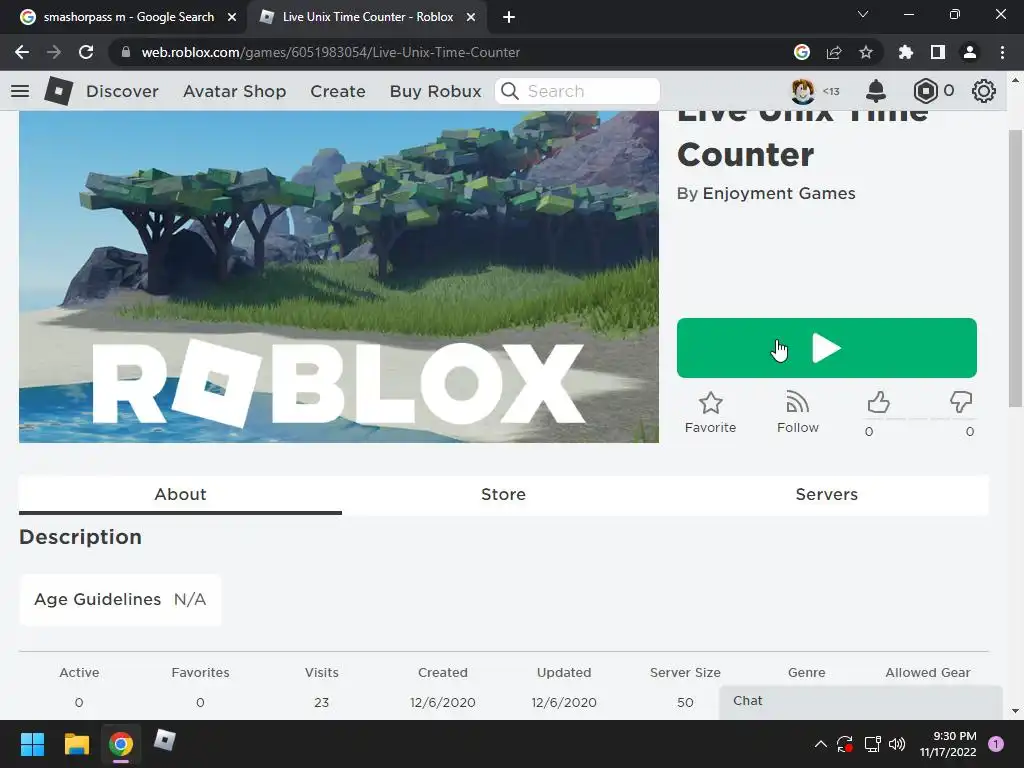Follow the game via Follow icon

point(797,413)
